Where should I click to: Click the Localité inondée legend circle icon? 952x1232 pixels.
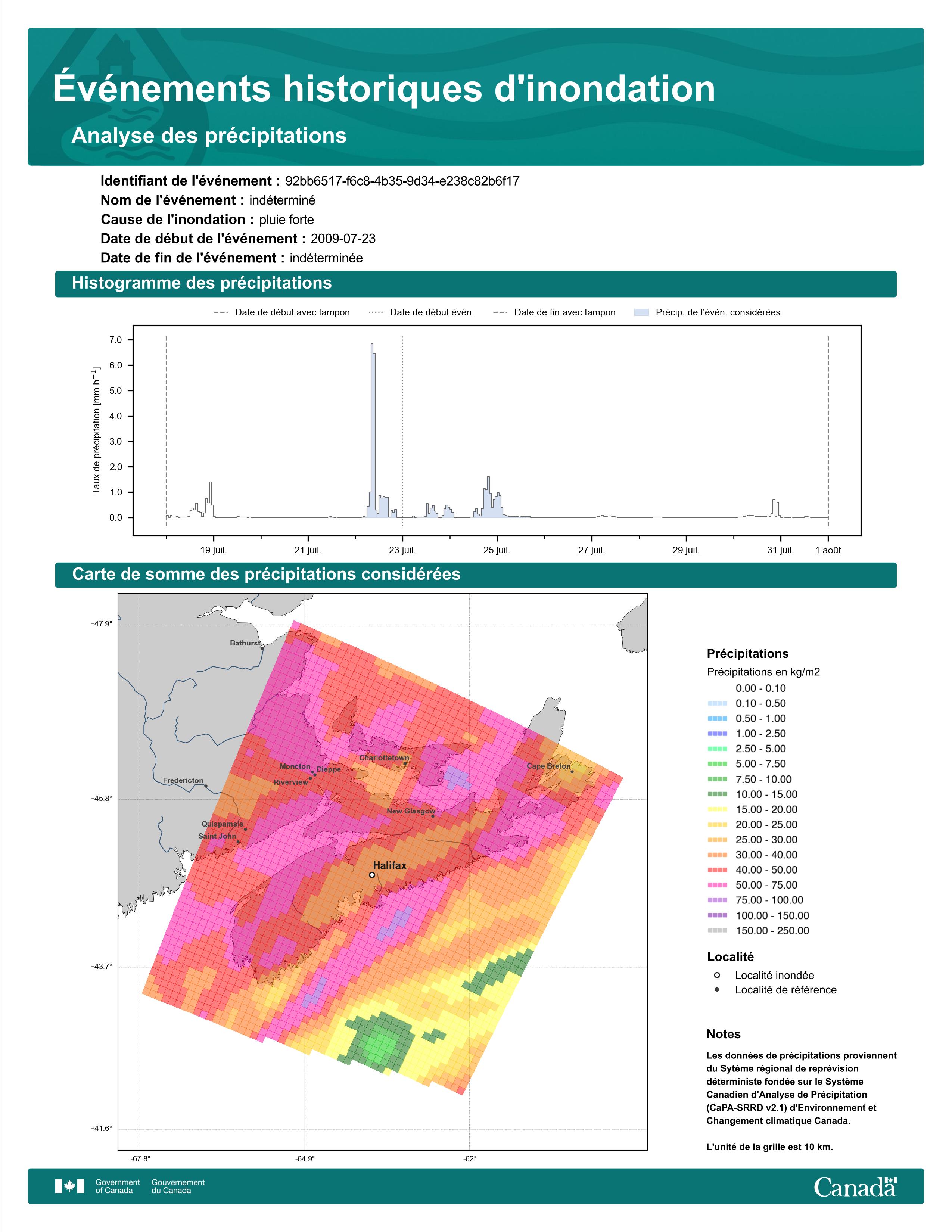pos(717,975)
